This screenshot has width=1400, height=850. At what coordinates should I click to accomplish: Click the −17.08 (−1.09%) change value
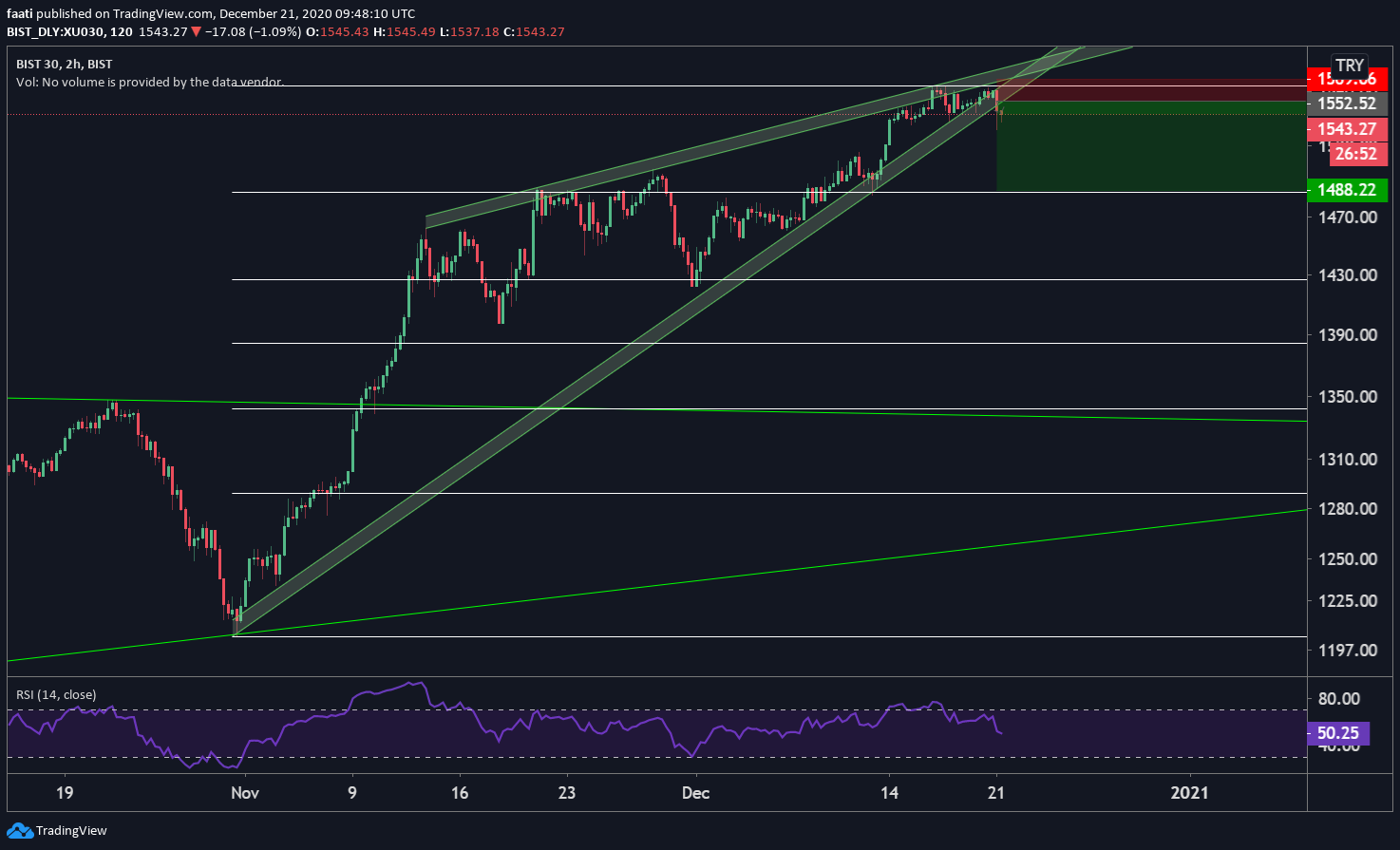point(253,31)
